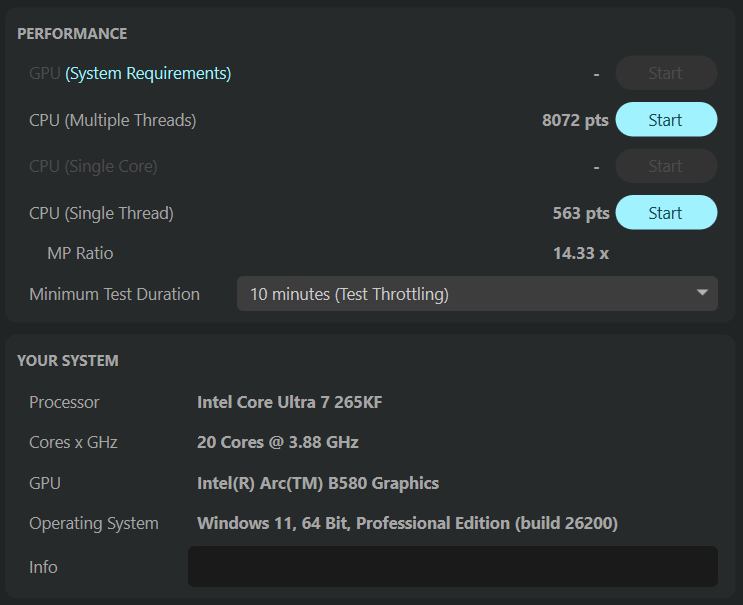Click the CPU (Multiple Threads) label

(x=112, y=120)
